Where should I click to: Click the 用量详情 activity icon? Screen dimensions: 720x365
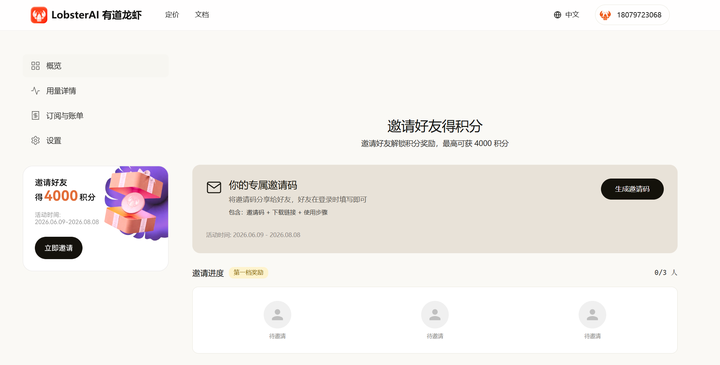35,90
